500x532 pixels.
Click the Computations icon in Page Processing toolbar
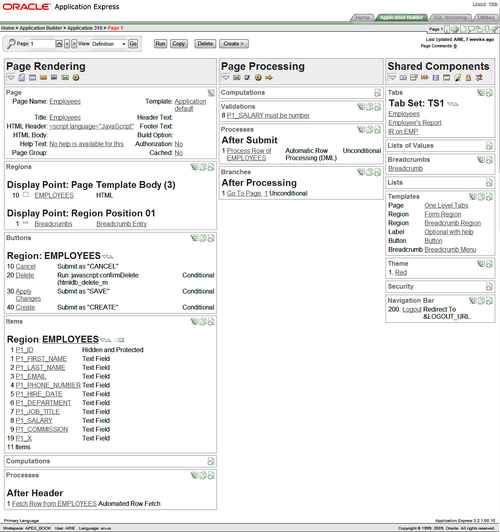point(237,78)
